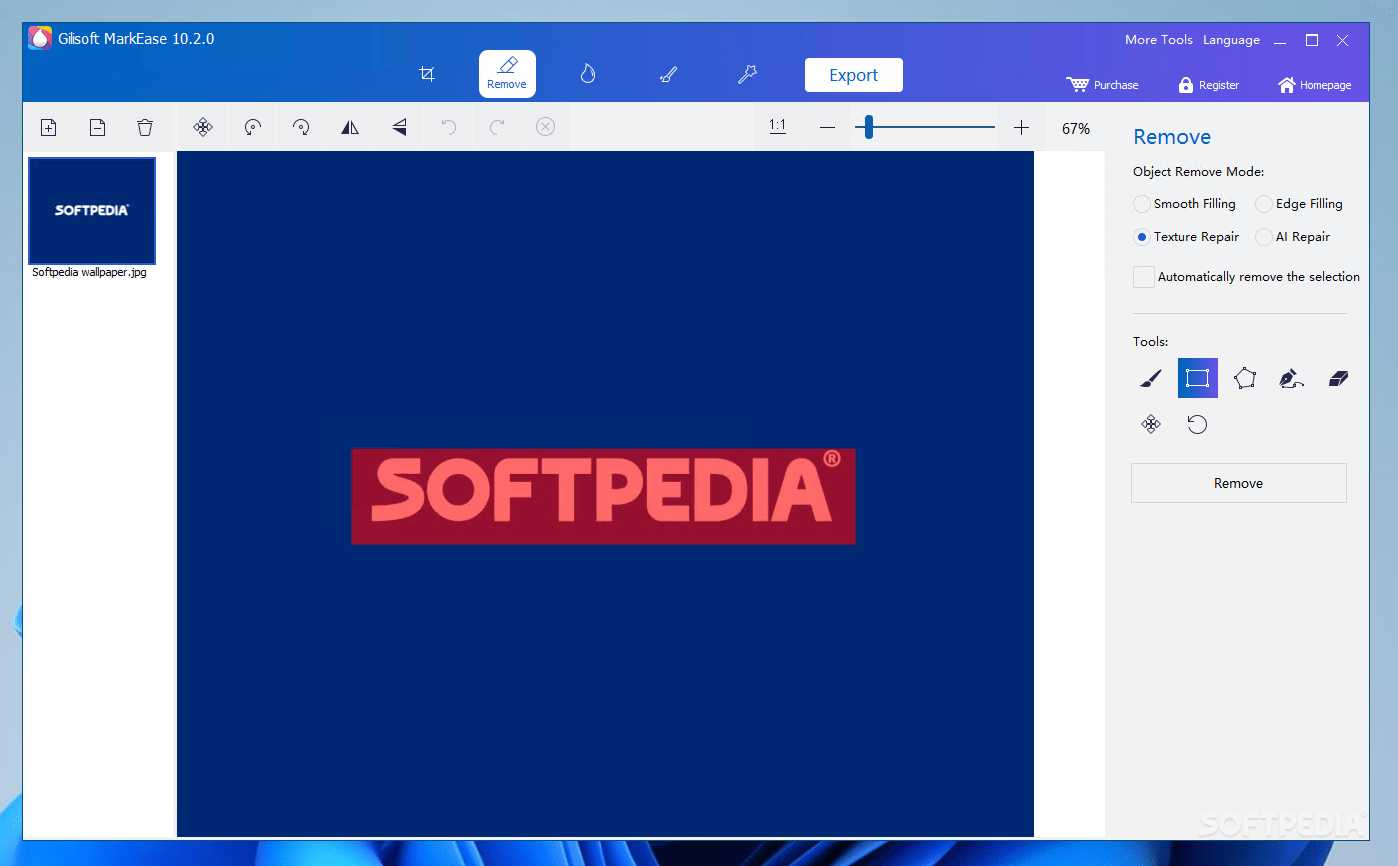1398x866 pixels.
Task: Select the water drop watermark tool
Action: 588,74
